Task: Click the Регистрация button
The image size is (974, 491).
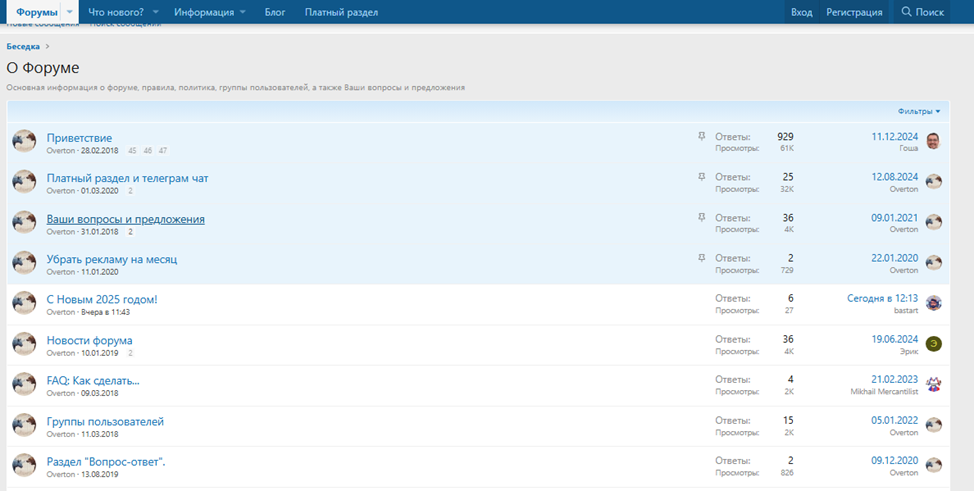Action: (854, 12)
